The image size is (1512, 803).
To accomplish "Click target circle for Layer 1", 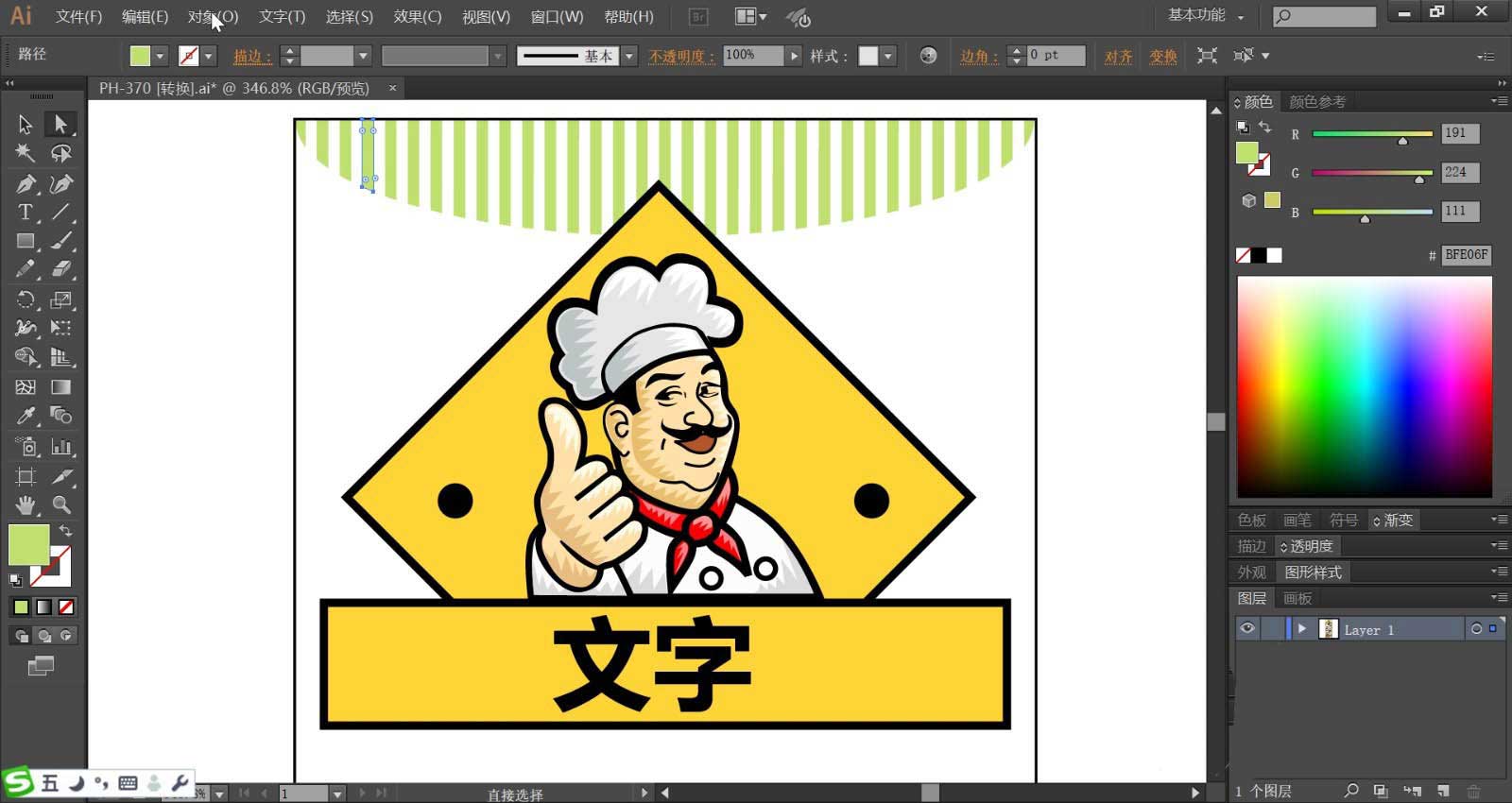I will (x=1476, y=629).
